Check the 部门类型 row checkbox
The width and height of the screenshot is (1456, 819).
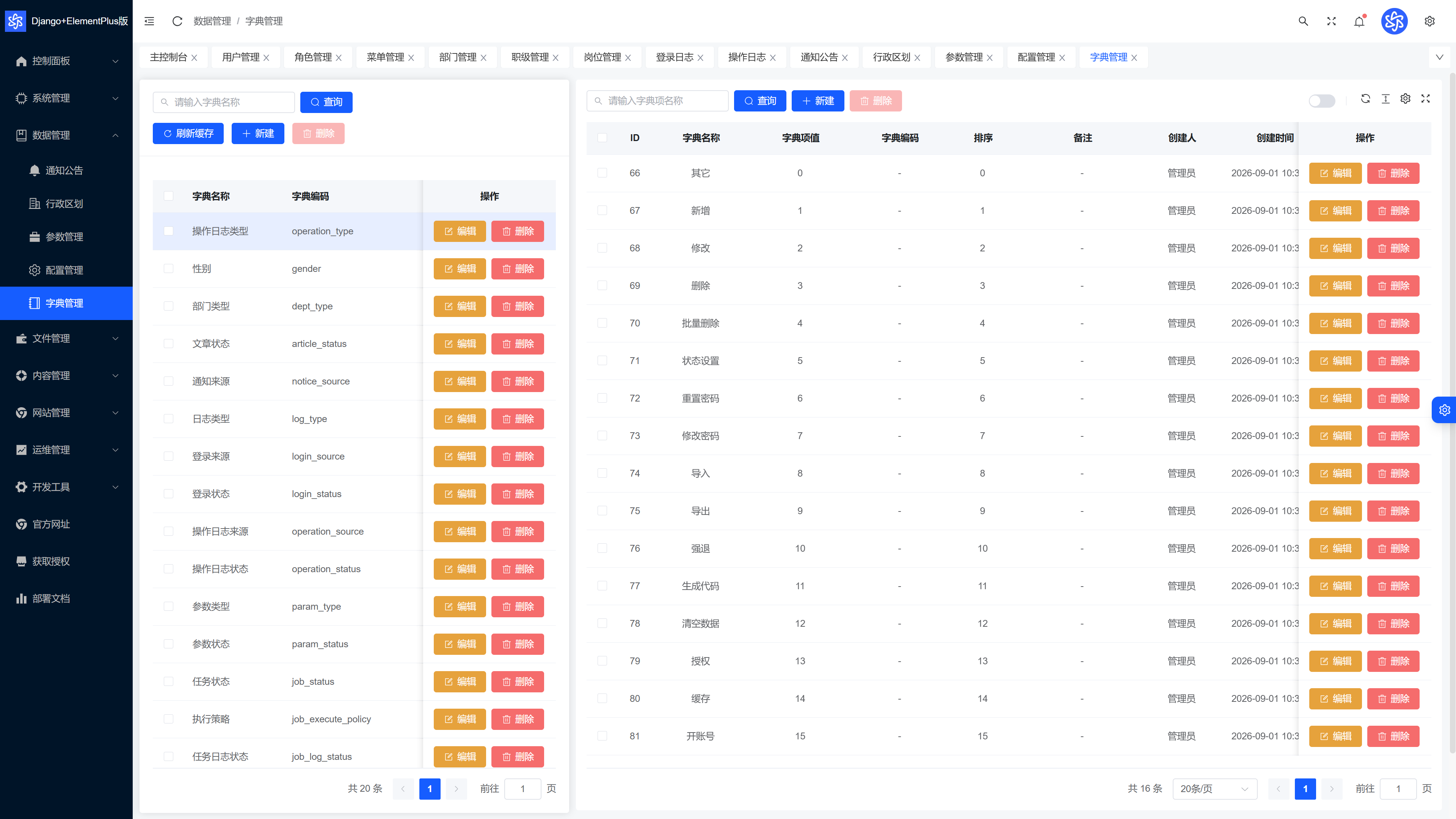point(168,306)
